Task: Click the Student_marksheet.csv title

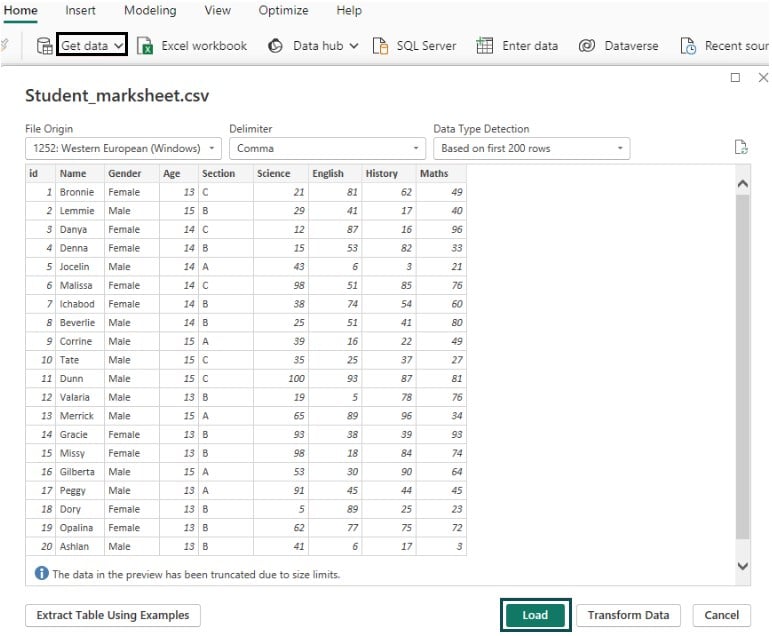Action: 117,95
